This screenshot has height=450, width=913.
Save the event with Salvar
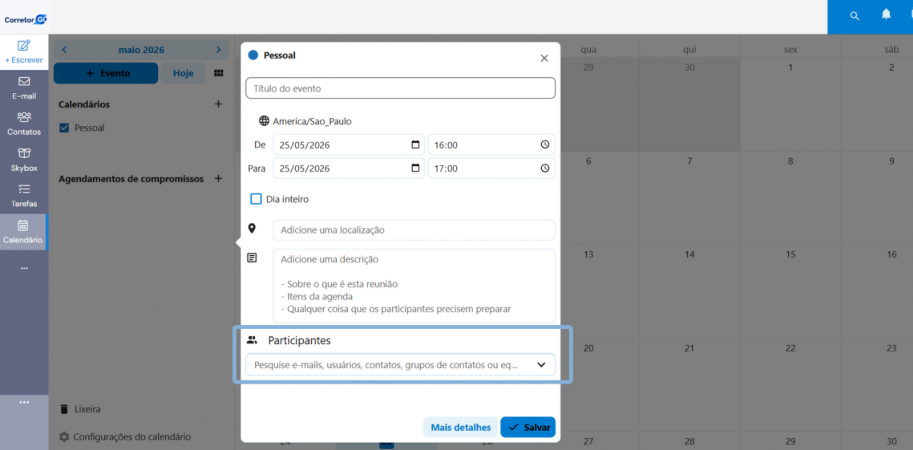point(528,427)
